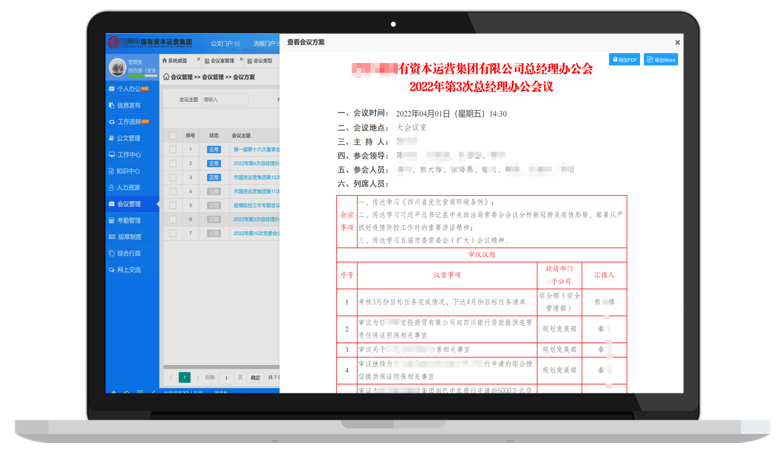Screen dimensions: 784x451
Task: Open the 2022年第4次总经理办 meeting link
Action: (256, 164)
